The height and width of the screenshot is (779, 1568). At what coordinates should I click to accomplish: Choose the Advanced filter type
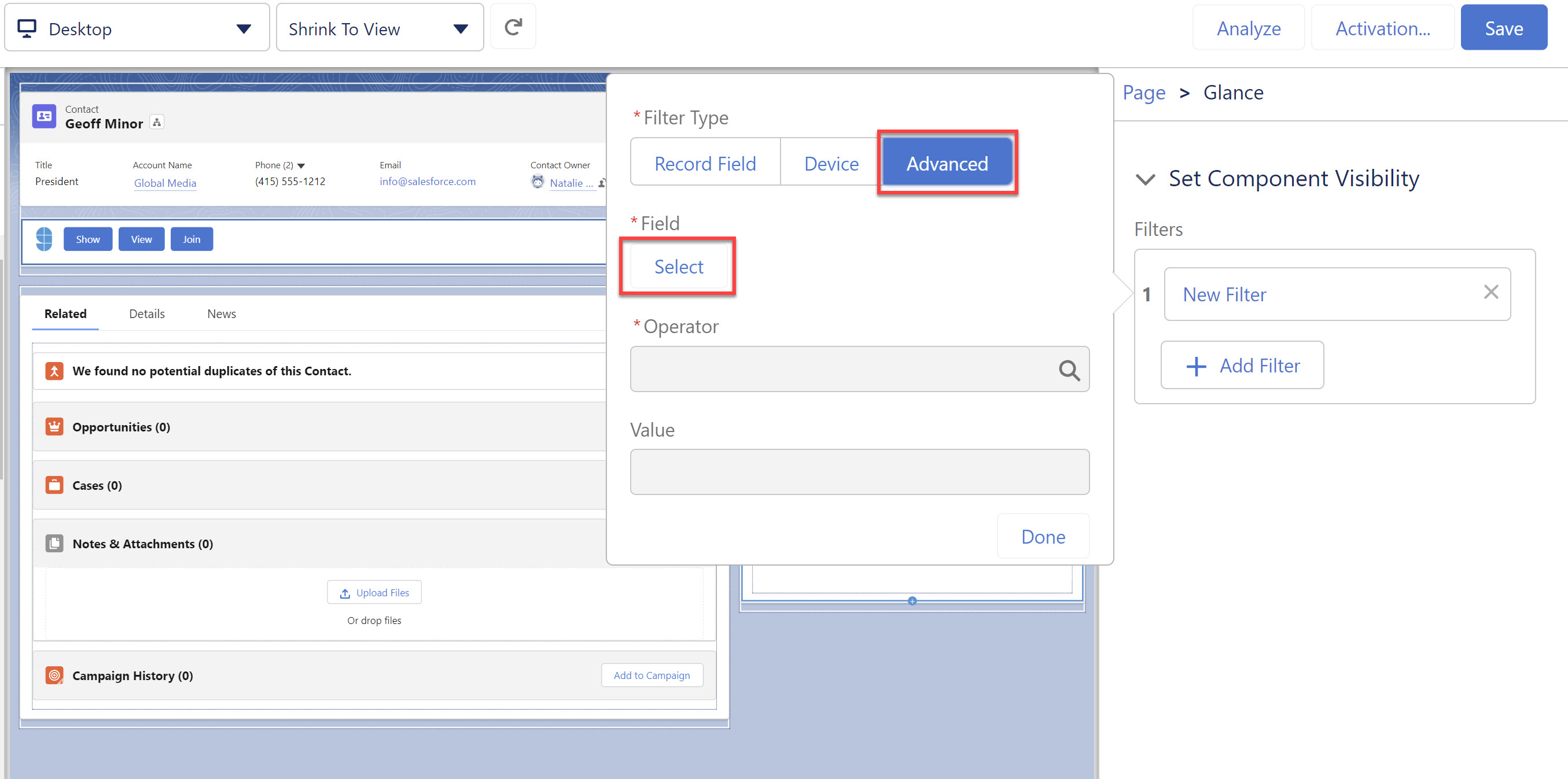tap(947, 163)
